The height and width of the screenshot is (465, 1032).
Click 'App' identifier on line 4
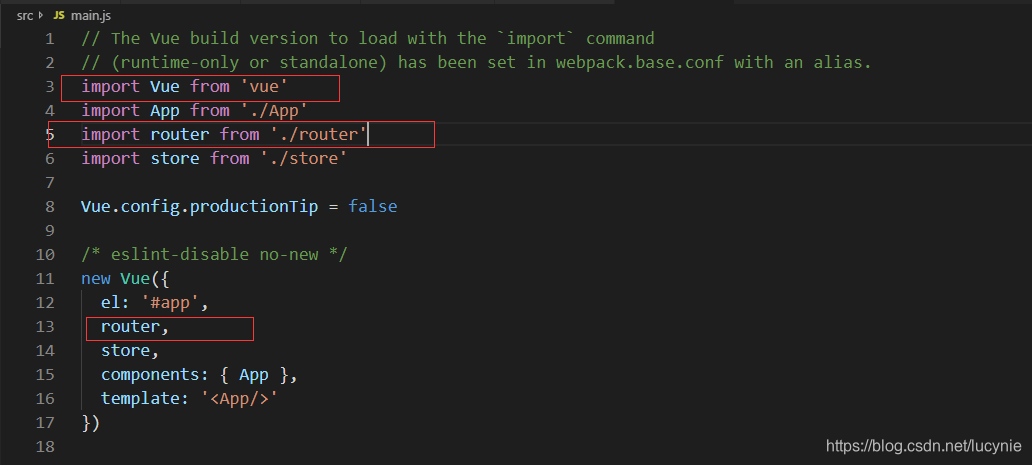click(x=165, y=110)
